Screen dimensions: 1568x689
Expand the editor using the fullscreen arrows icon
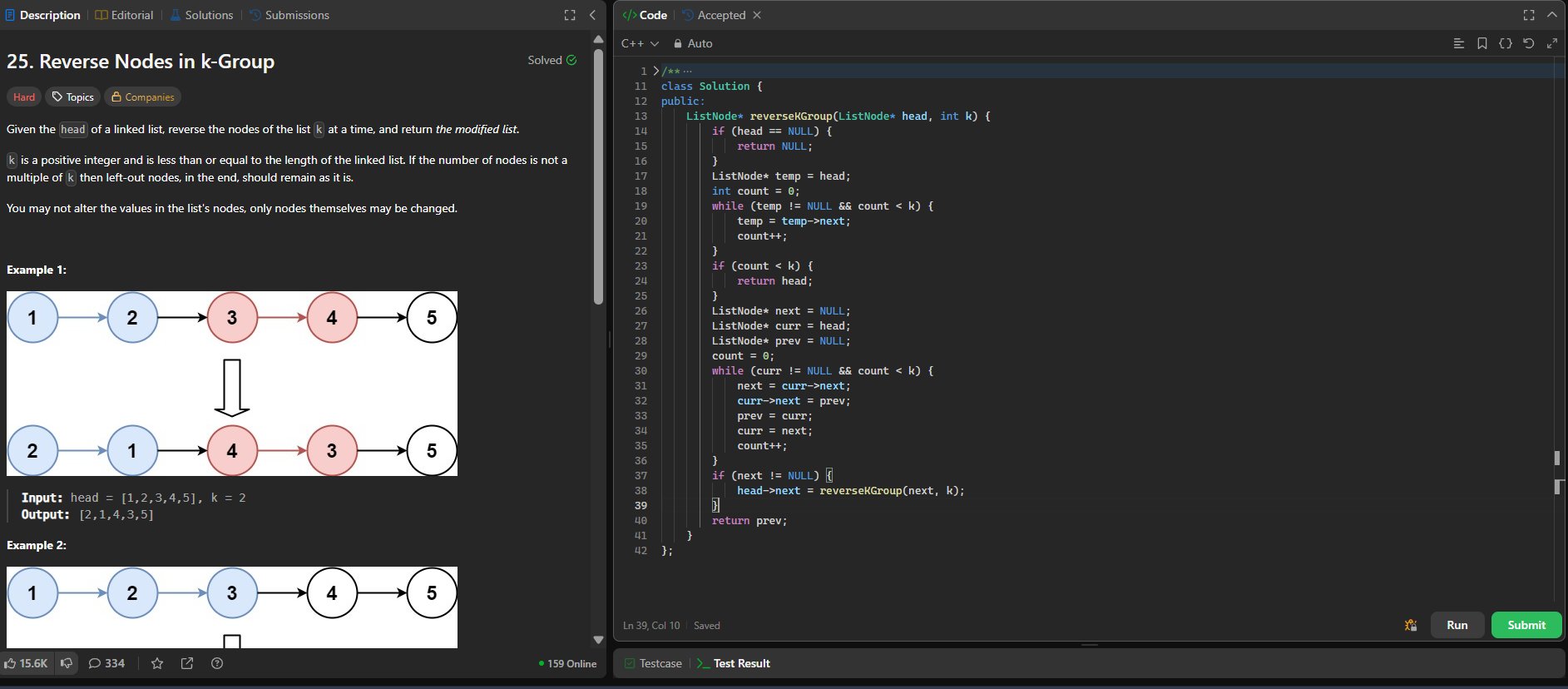(1551, 43)
